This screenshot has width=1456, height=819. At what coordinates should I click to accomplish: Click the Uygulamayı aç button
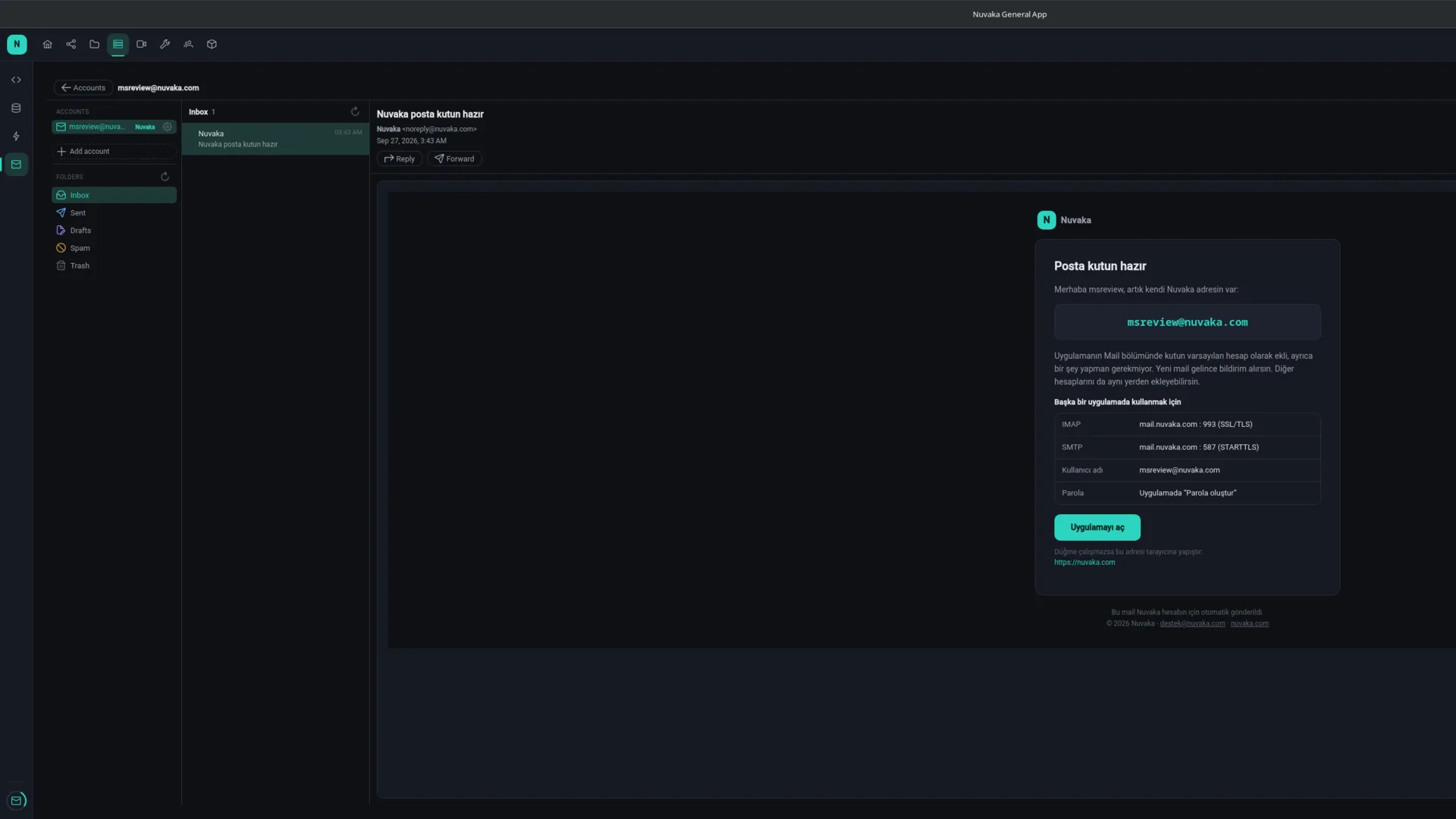pyautogui.click(x=1097, y=527)
